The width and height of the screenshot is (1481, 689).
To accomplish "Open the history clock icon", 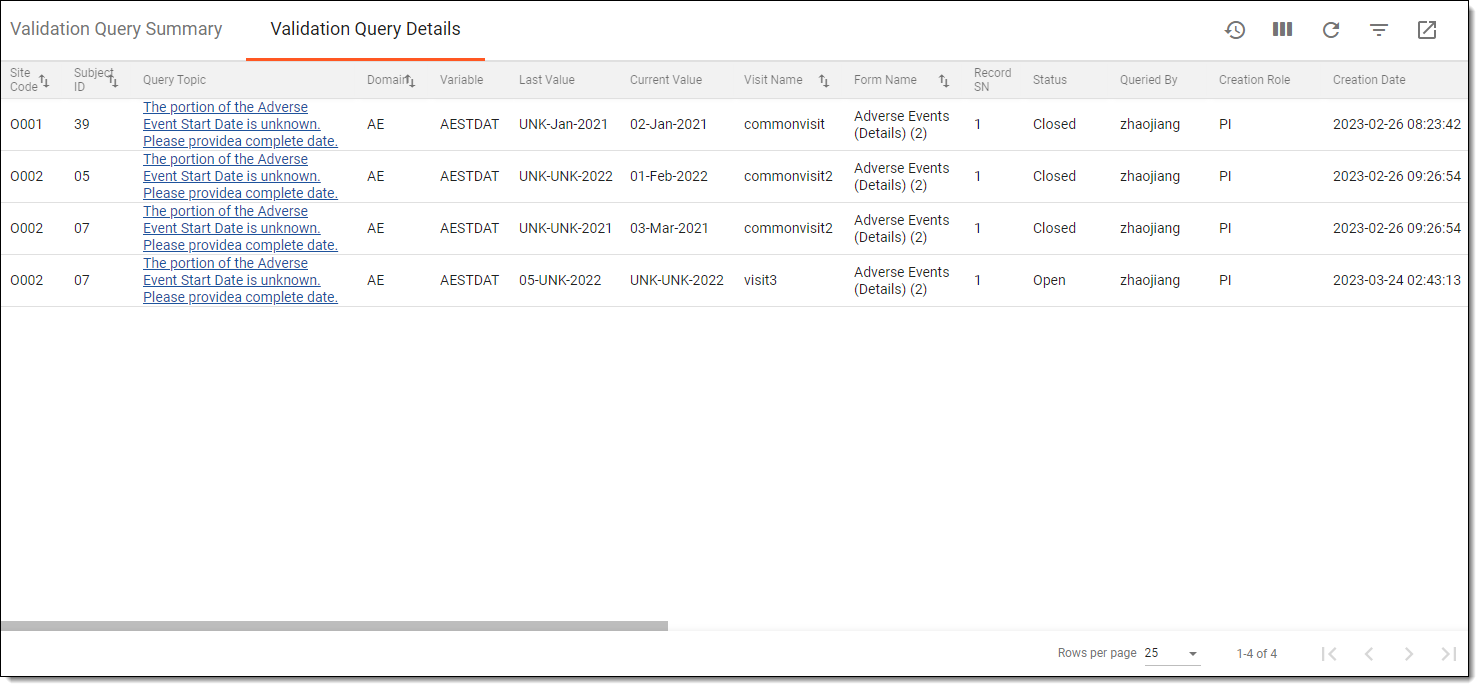I will [1235, 30].
